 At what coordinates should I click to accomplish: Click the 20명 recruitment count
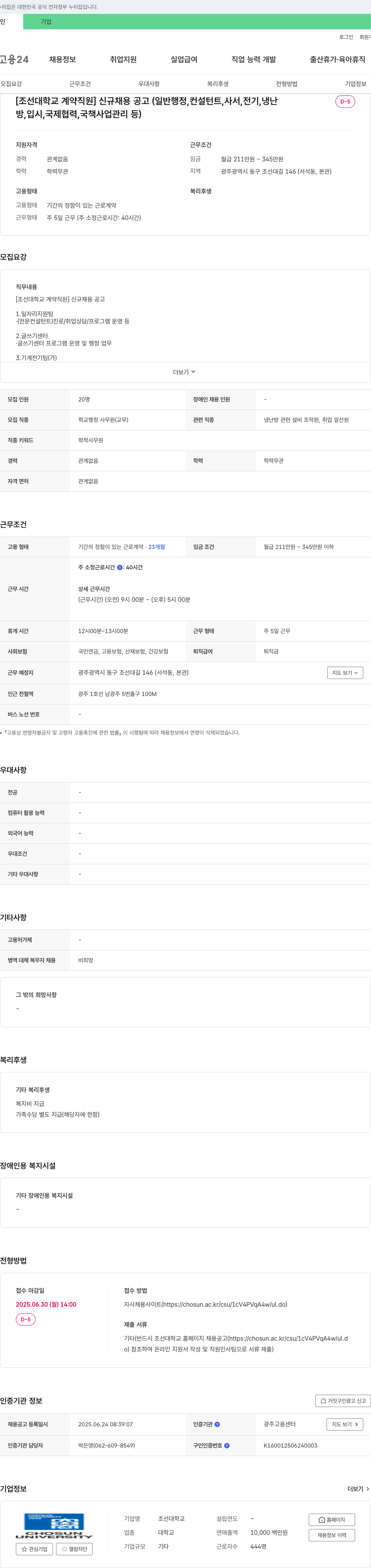[x=84, y=399]
